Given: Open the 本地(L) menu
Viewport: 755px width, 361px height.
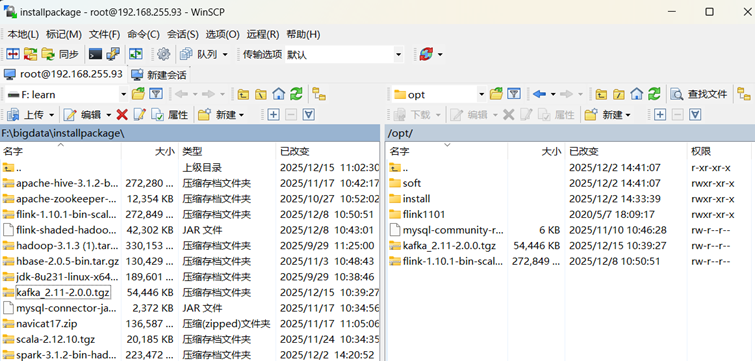Looking at the screenshot, I should [x=23, y=34].
